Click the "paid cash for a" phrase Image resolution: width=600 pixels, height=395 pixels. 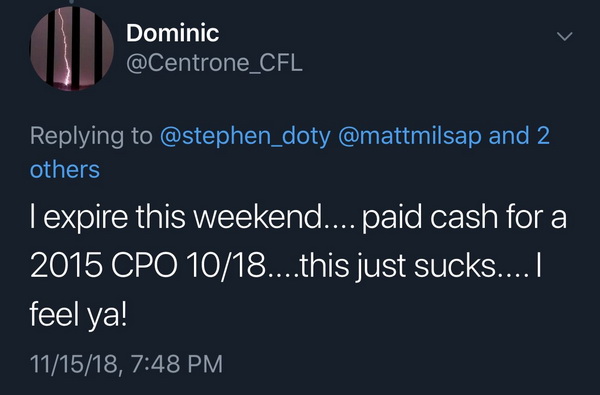tap(464, 218)
